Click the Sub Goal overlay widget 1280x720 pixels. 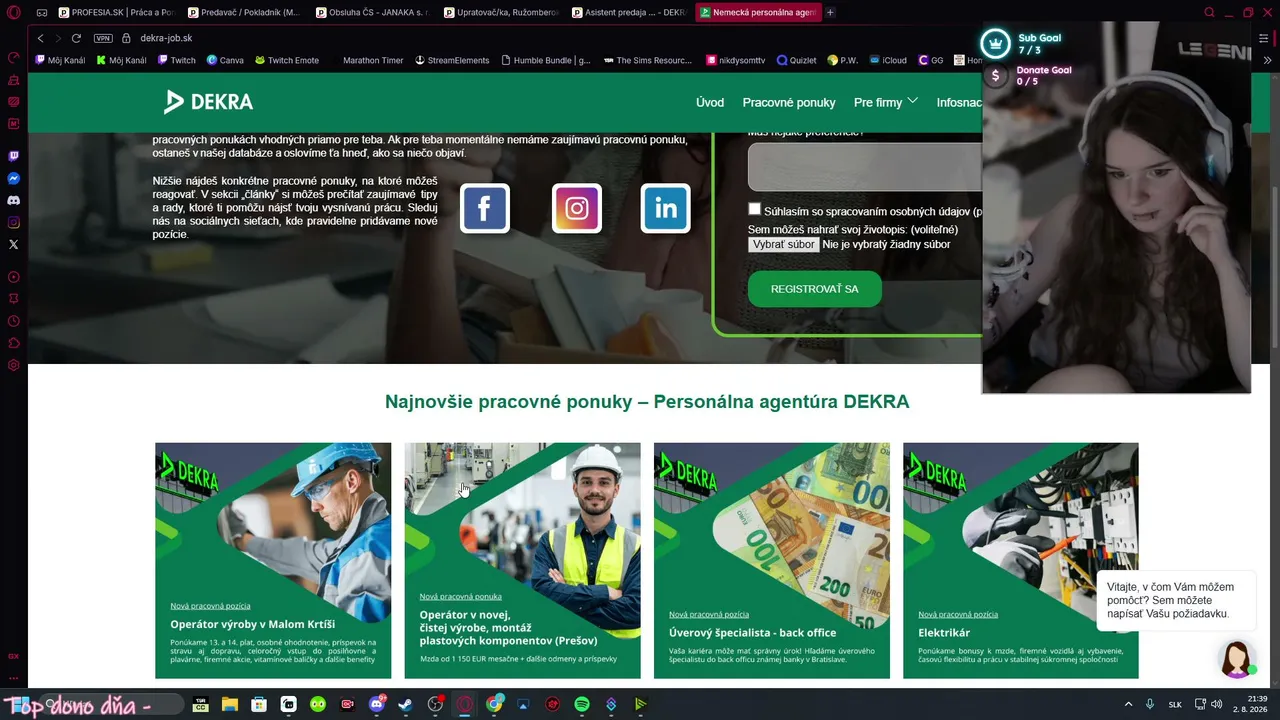pyautogui.click(x=1022, y=44)
